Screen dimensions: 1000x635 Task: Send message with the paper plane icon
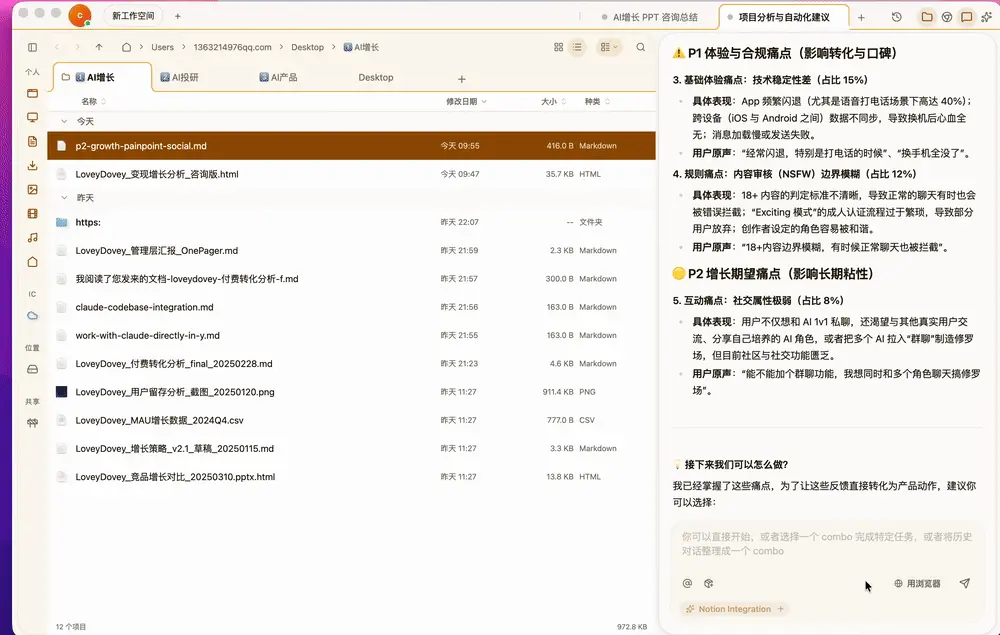pyautogui.click(x=964, y=583)
